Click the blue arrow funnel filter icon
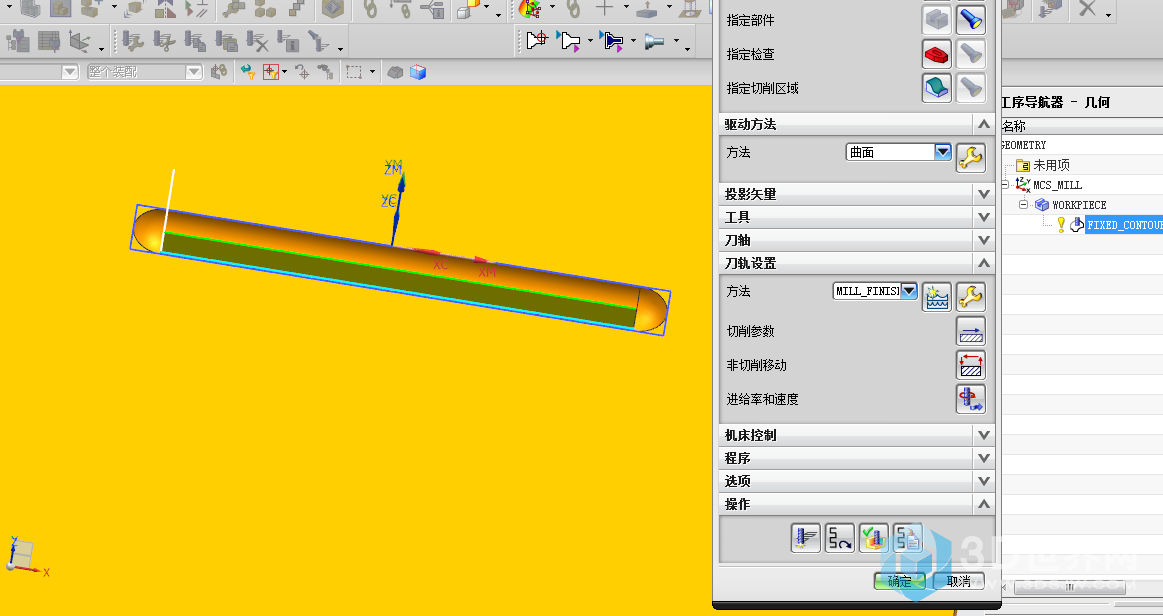Image resolution: width=1163 pixels, height=616 pixels. click(247, 72)
